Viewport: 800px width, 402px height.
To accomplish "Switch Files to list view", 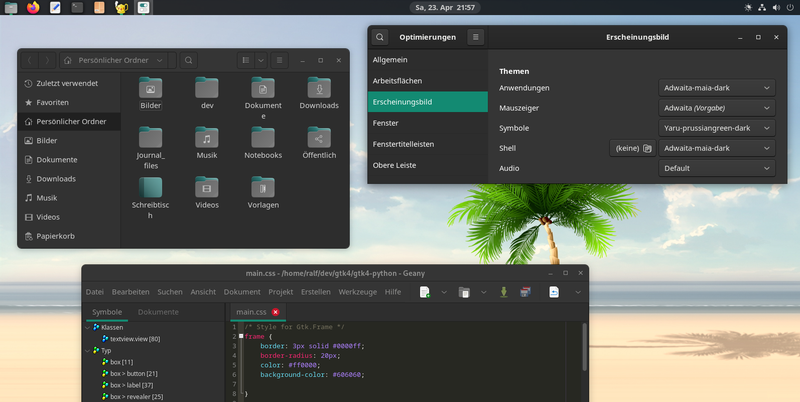I will 245,60.
